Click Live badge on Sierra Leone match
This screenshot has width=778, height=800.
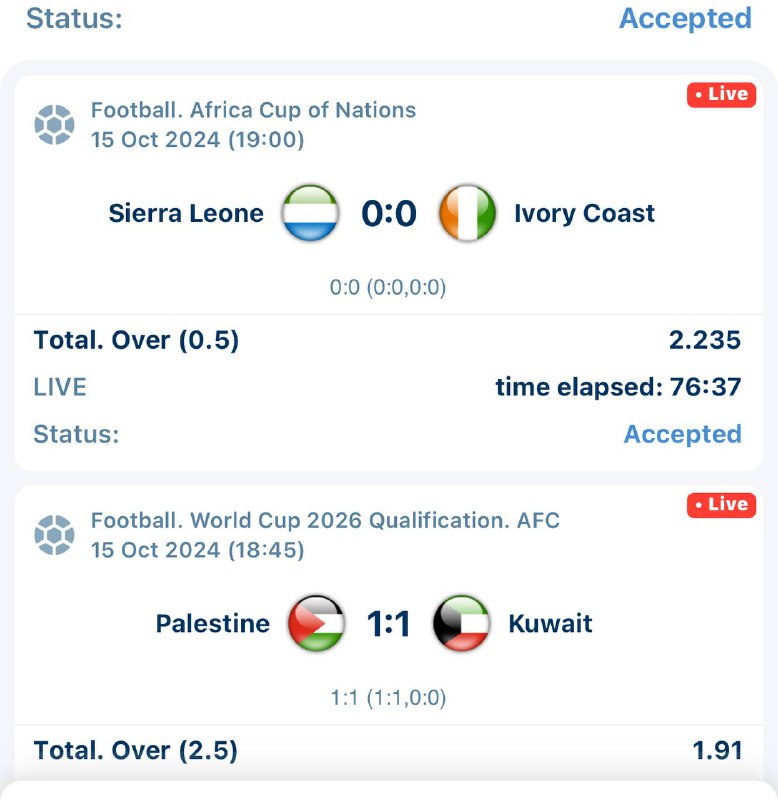coord(721,94)
